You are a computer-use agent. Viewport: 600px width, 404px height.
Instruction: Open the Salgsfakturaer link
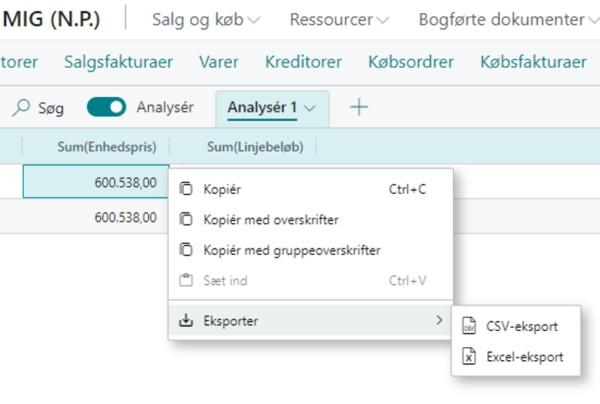coord(119,62)
